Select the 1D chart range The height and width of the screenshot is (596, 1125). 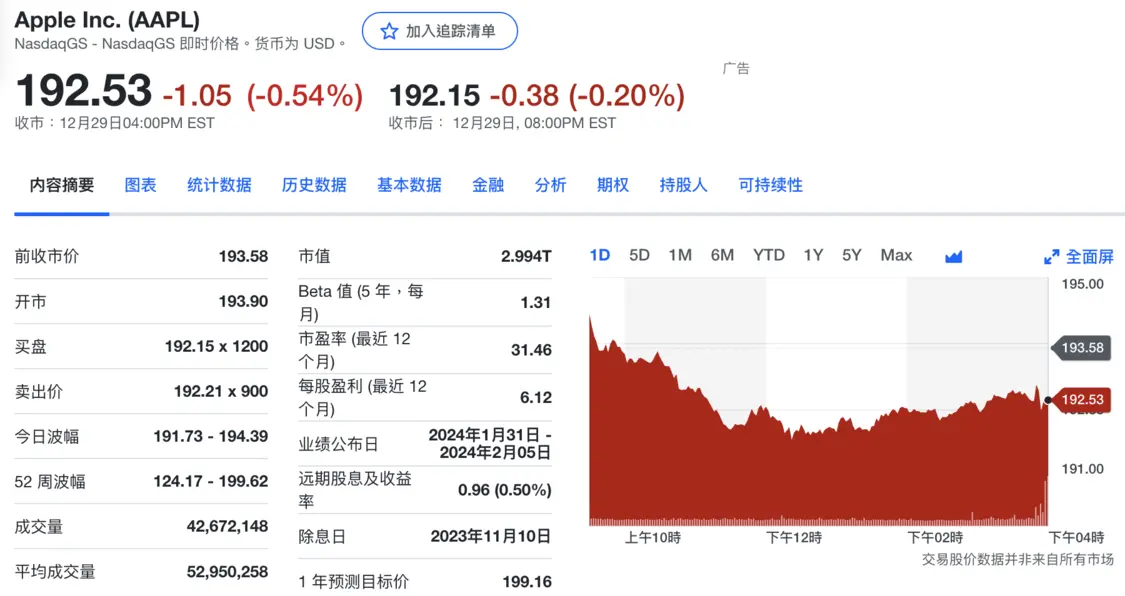(x=600, y=255)
